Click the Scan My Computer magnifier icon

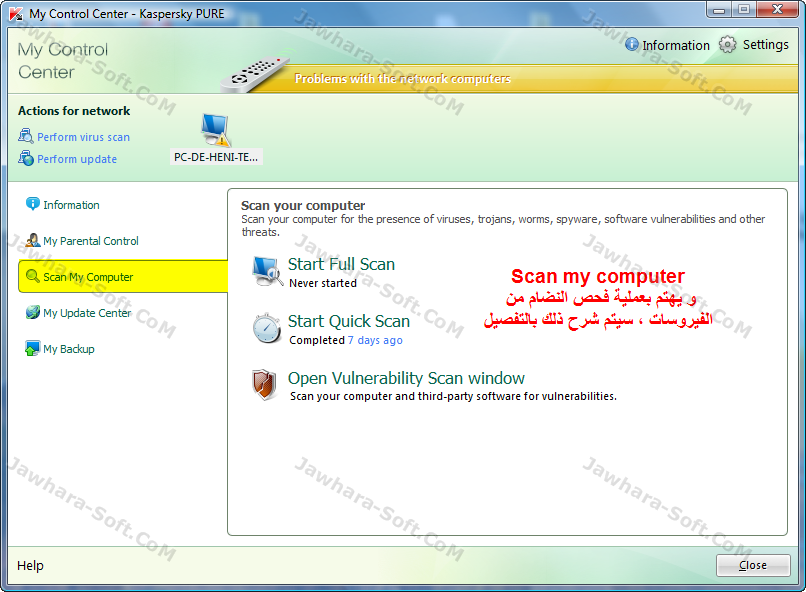32,276
